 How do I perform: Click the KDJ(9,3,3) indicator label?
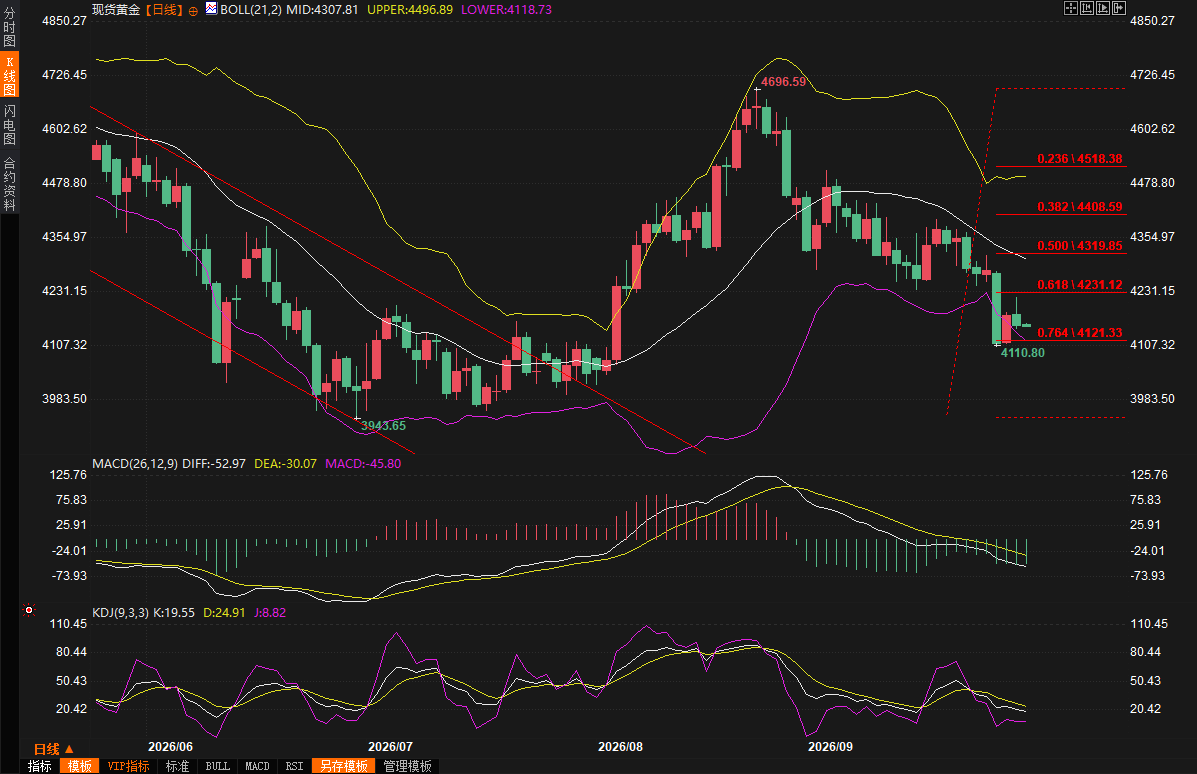point(121,612)
